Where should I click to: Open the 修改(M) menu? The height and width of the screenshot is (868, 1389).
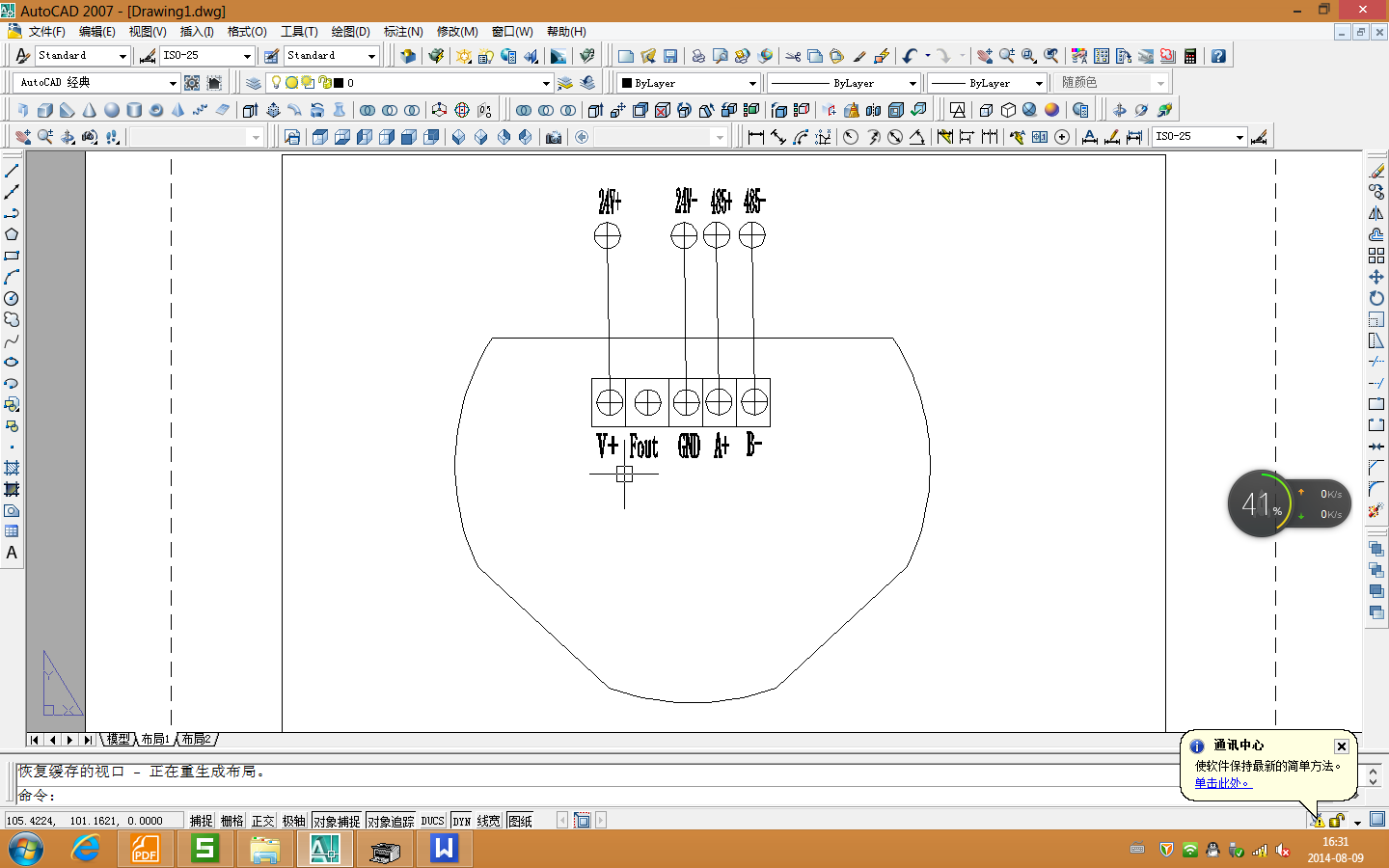(457, 32)
